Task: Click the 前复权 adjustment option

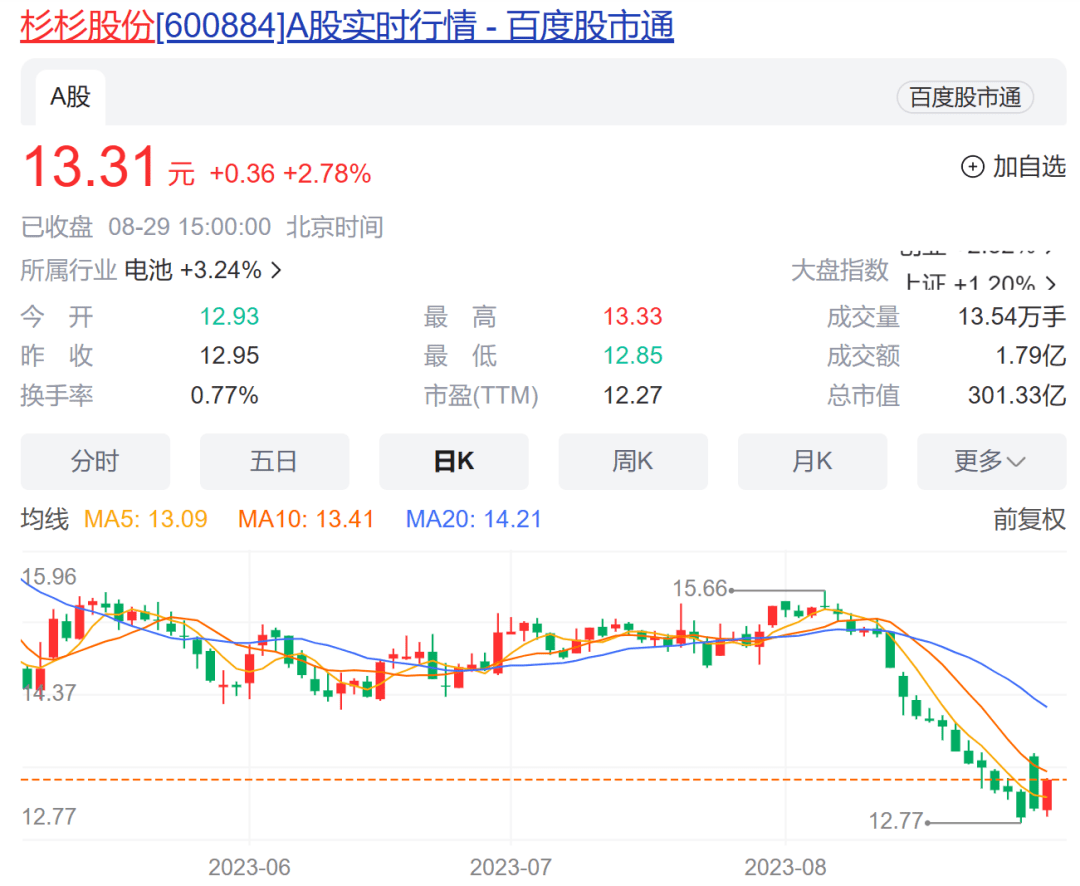Action: pos(1029,519)
